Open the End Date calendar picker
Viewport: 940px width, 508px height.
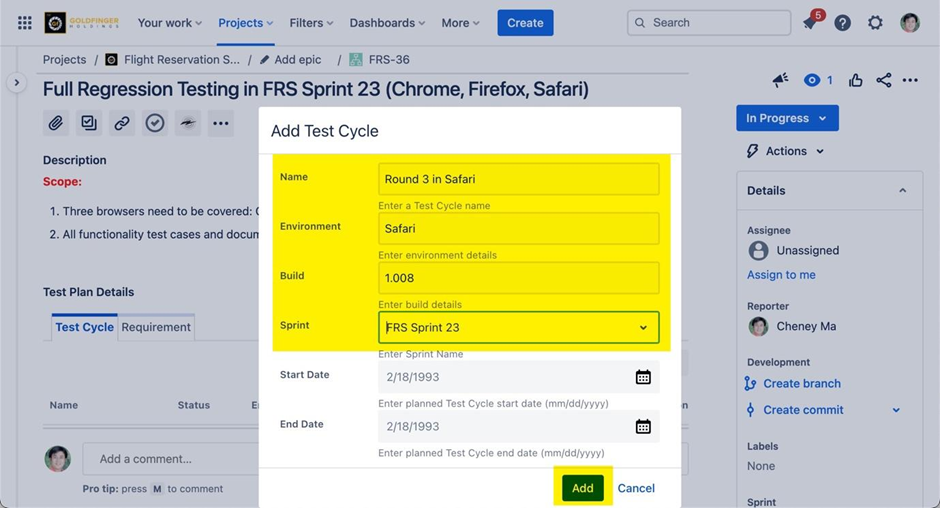pos(643,426)
